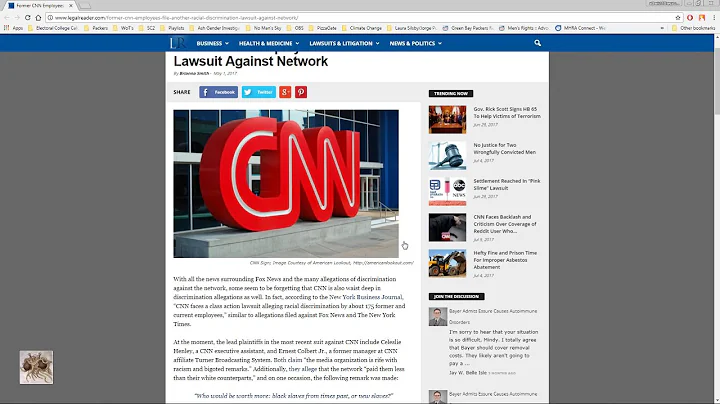Follow the New York Business Journal link
Viewport: 720px width, 404px height.
pyautogui.click(x=366, y=297)
